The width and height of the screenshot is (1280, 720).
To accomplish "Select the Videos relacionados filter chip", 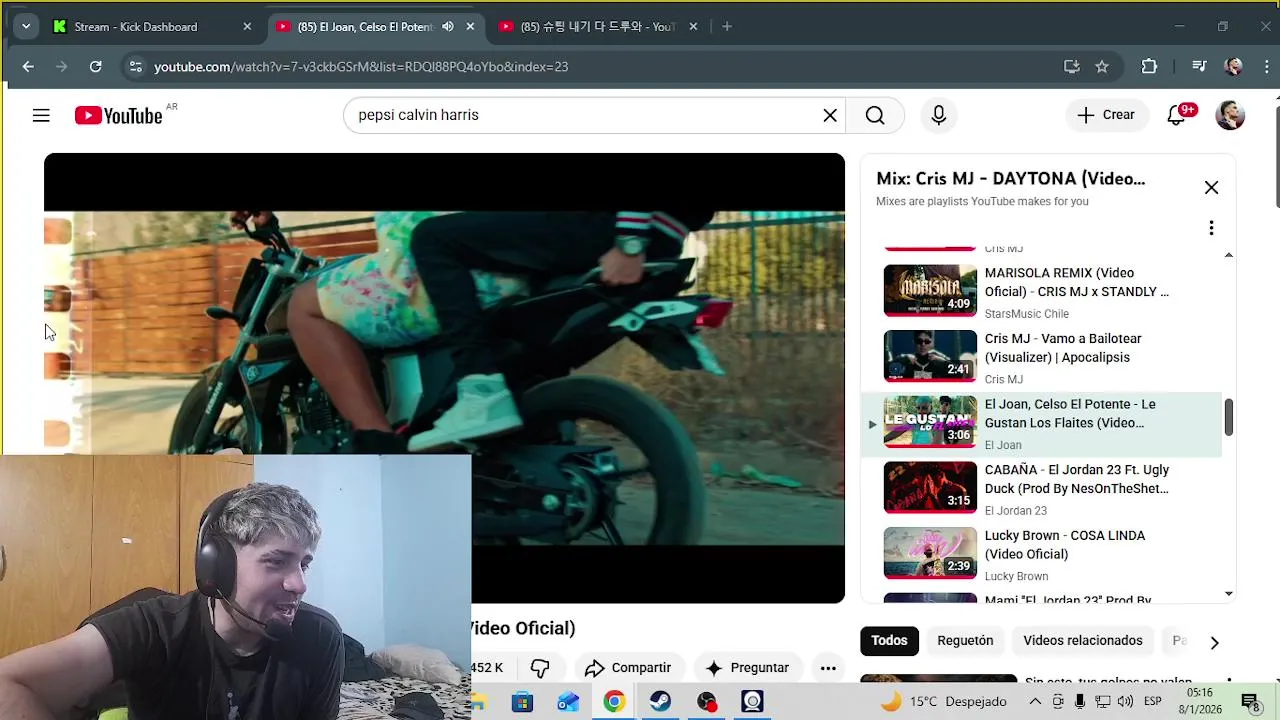I will [1082, 641].
